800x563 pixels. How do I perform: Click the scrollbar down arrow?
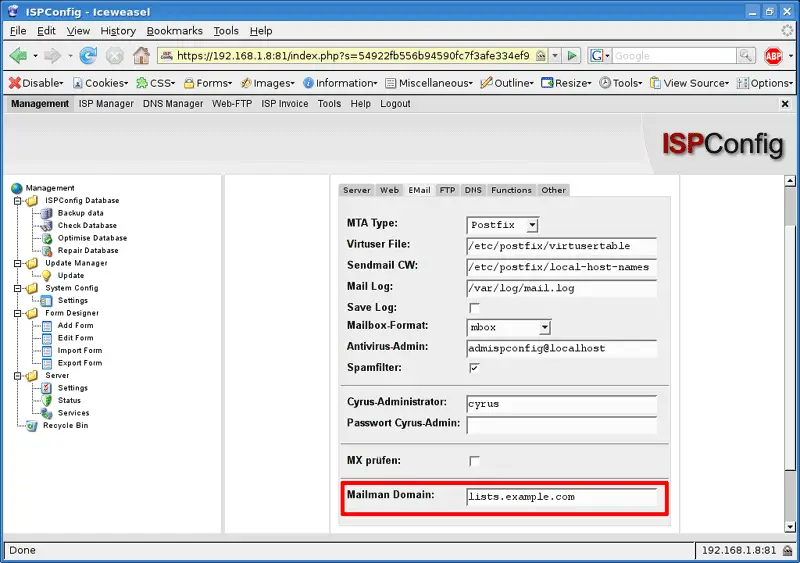790,527
